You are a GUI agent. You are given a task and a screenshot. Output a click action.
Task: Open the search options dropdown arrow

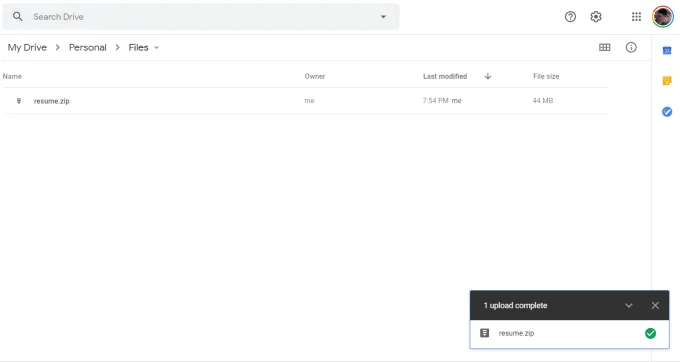pos(383,16)
